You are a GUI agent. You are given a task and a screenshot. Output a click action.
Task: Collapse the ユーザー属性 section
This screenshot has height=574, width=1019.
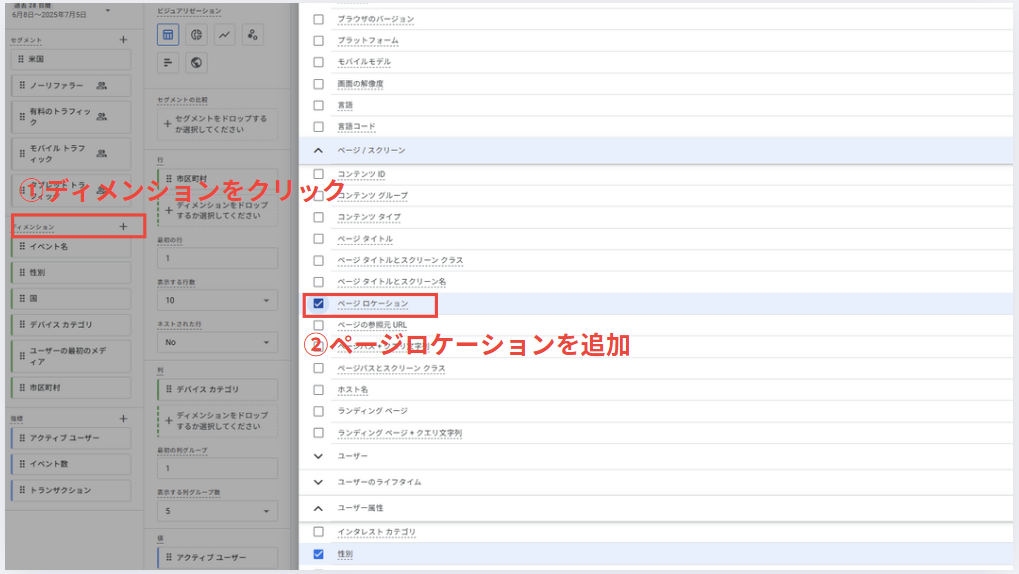(x=318, y=508)
